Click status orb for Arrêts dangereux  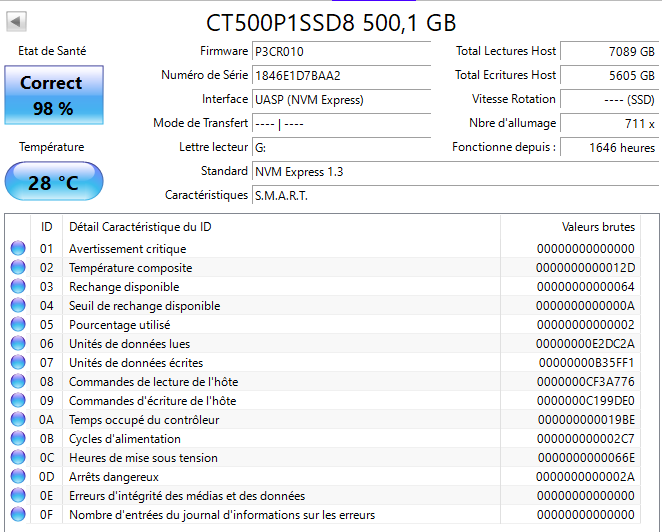(x=18, y=476)
